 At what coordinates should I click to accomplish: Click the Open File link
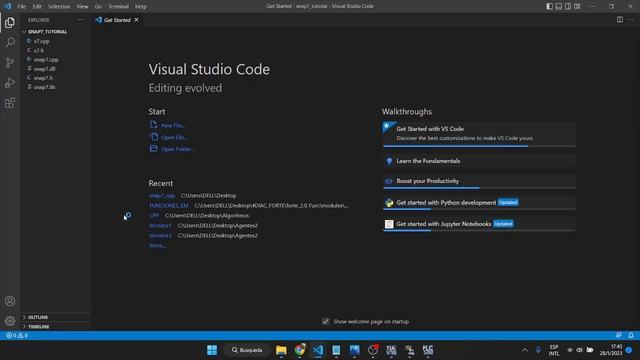tap(169, 137)
